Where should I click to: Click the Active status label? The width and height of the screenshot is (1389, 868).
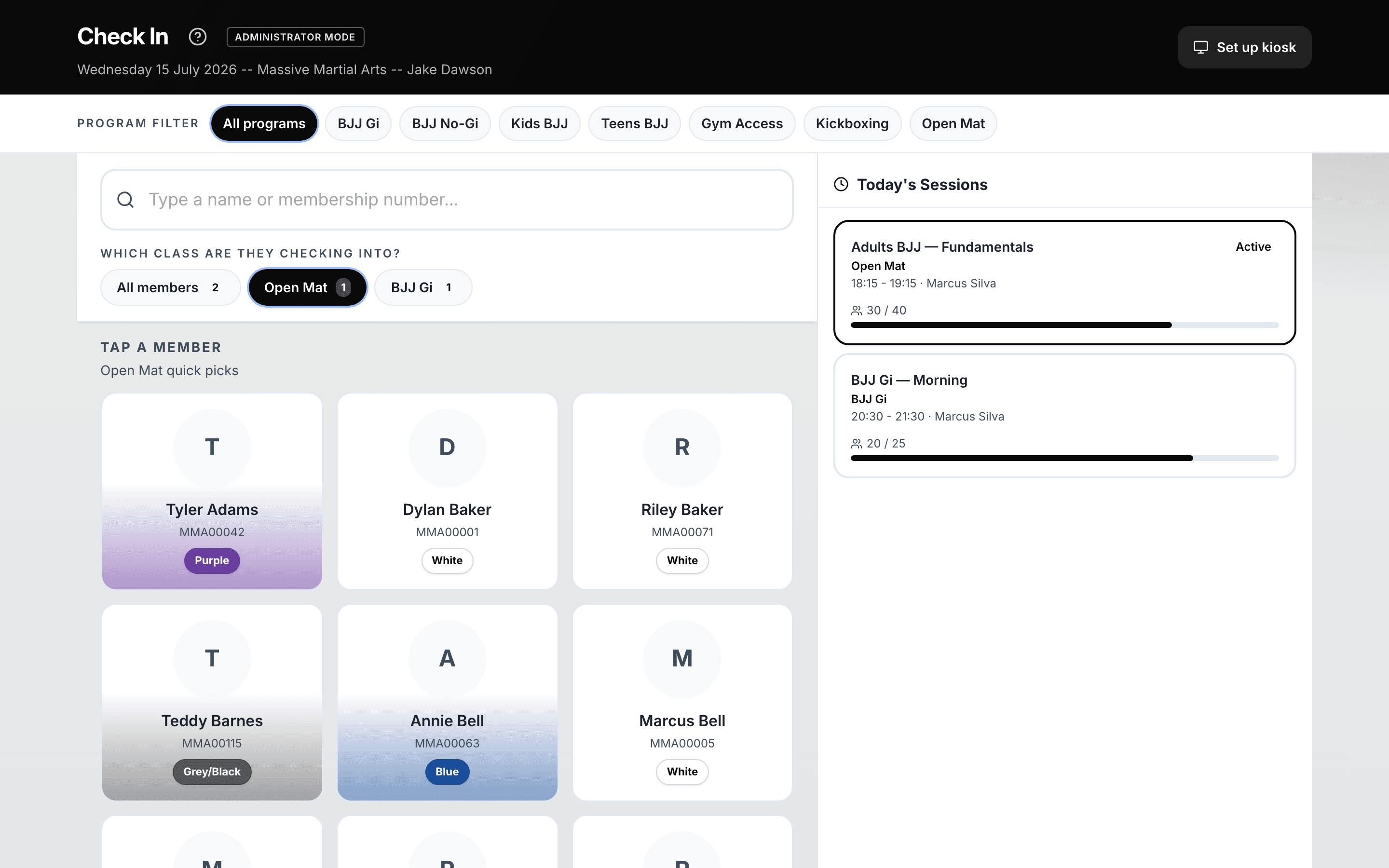(x=1253, y=247)
